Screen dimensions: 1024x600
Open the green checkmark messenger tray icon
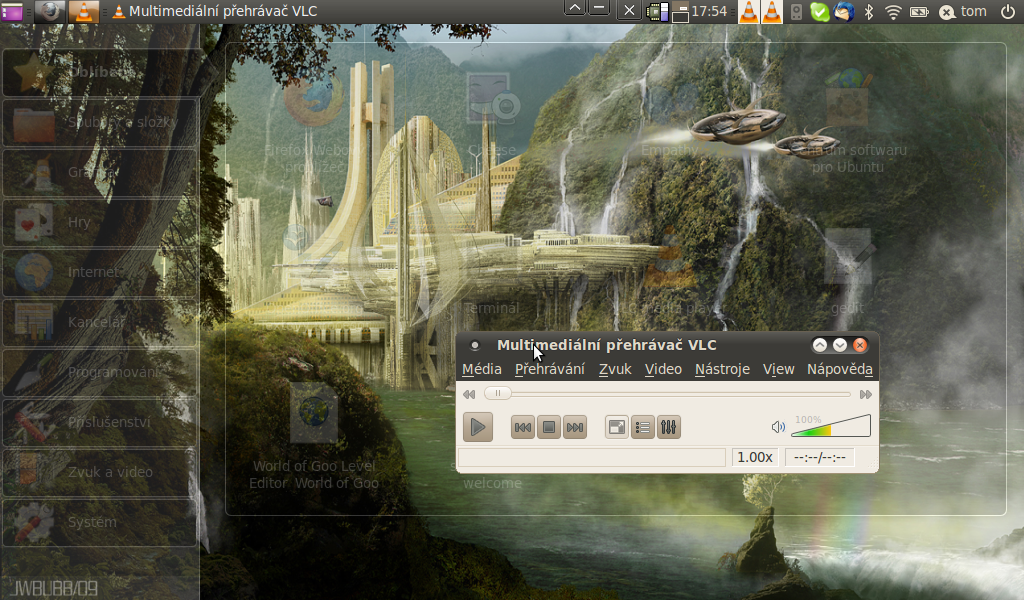[x=820, y=12]
